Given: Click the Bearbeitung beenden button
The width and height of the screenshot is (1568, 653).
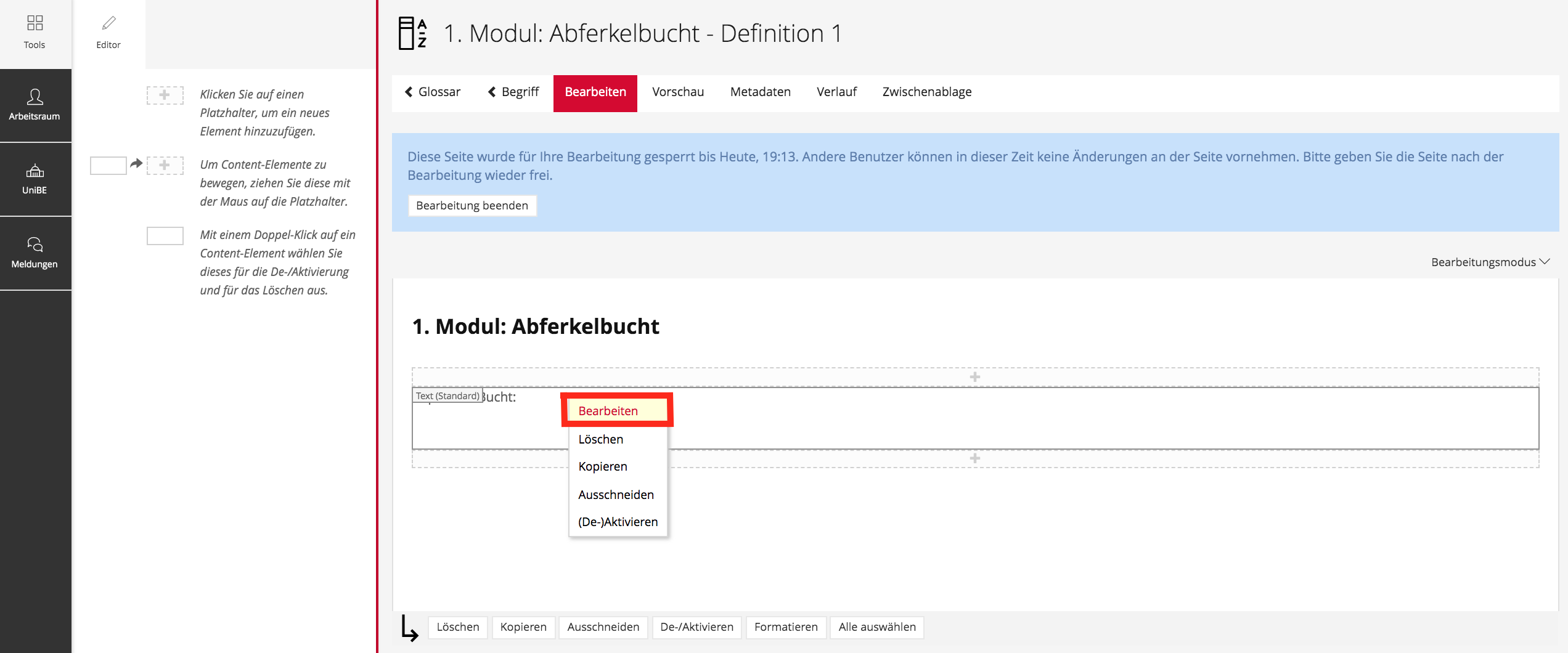Looking at the screenshot, I should click(472, 206).
